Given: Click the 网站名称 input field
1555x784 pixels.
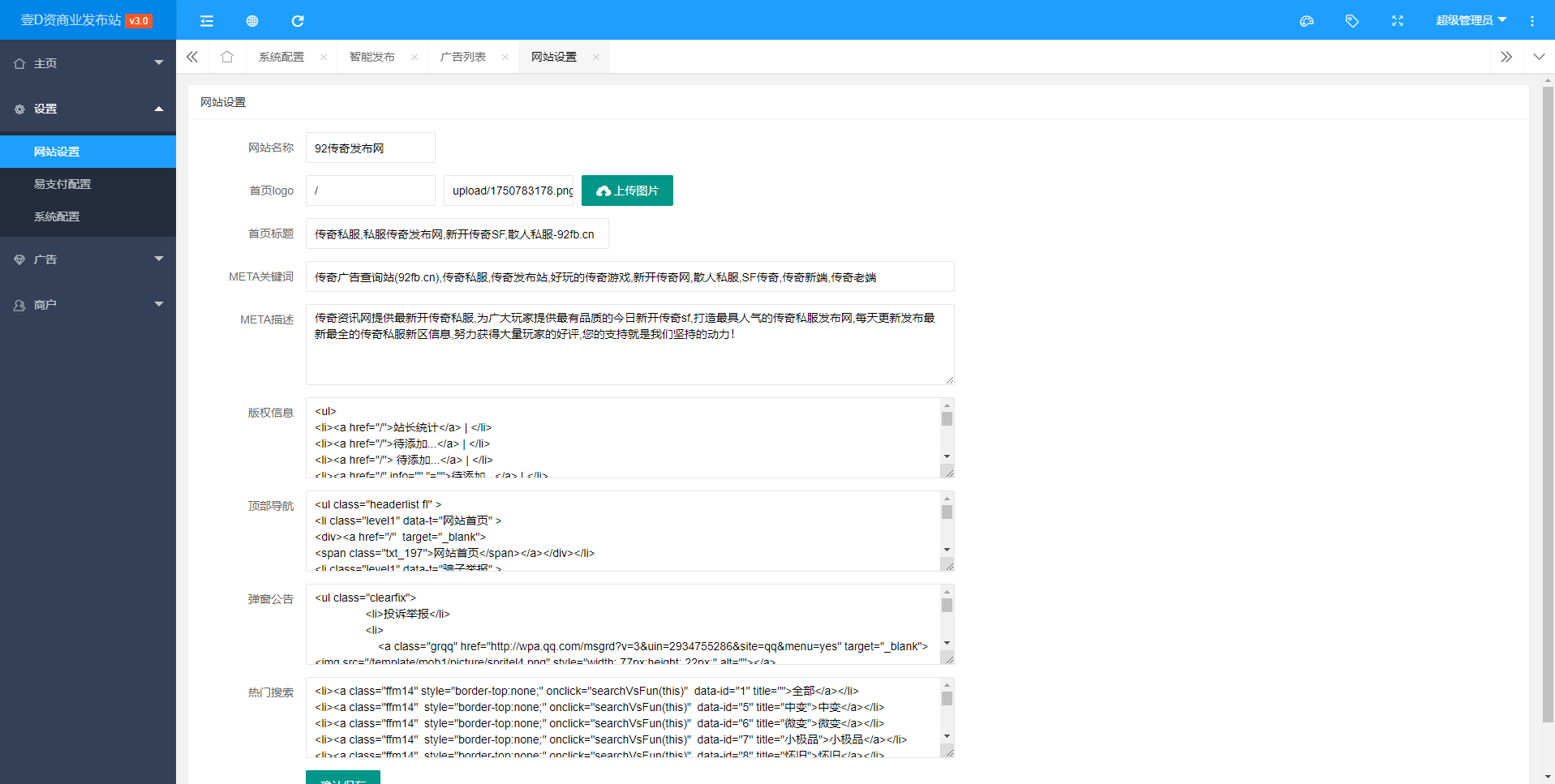Looking at the screenshot, I should (370, 148).
